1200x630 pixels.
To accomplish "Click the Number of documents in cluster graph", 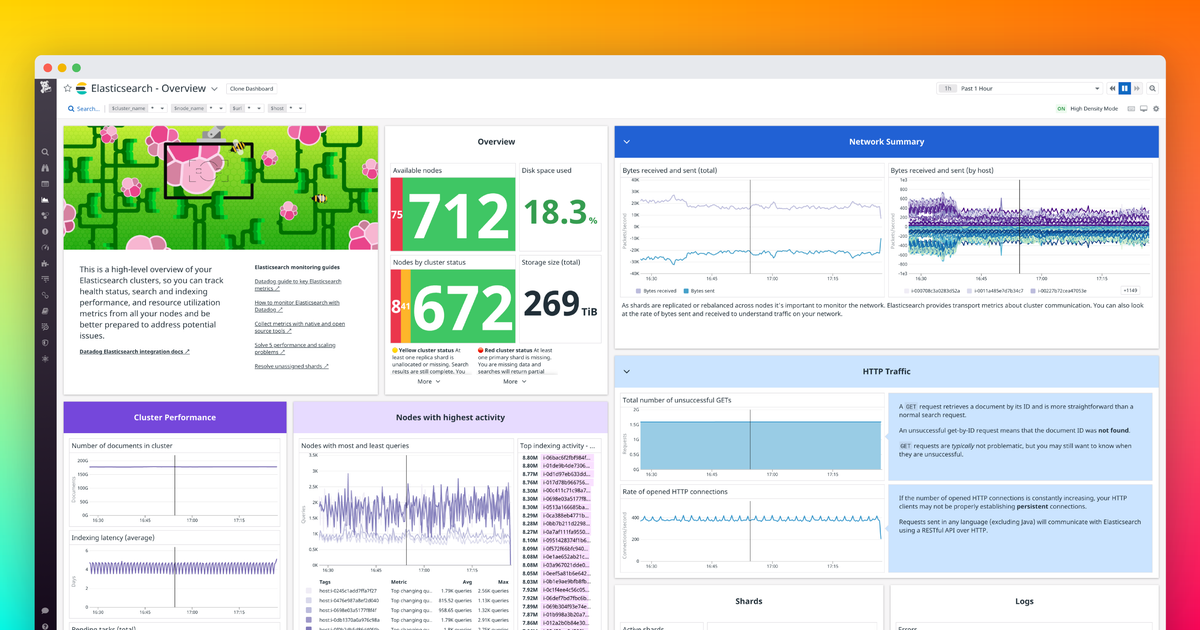I will (x=175, y=487).
